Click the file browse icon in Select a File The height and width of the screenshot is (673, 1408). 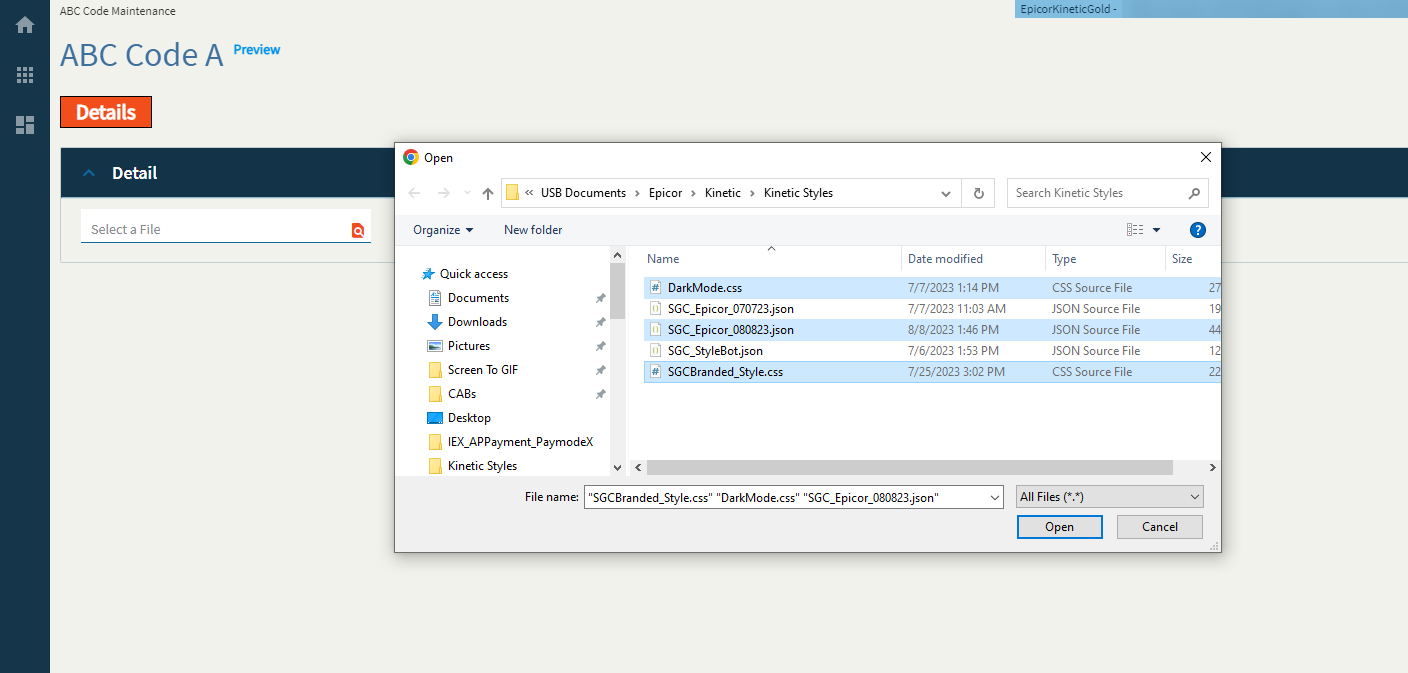(358, 230)
